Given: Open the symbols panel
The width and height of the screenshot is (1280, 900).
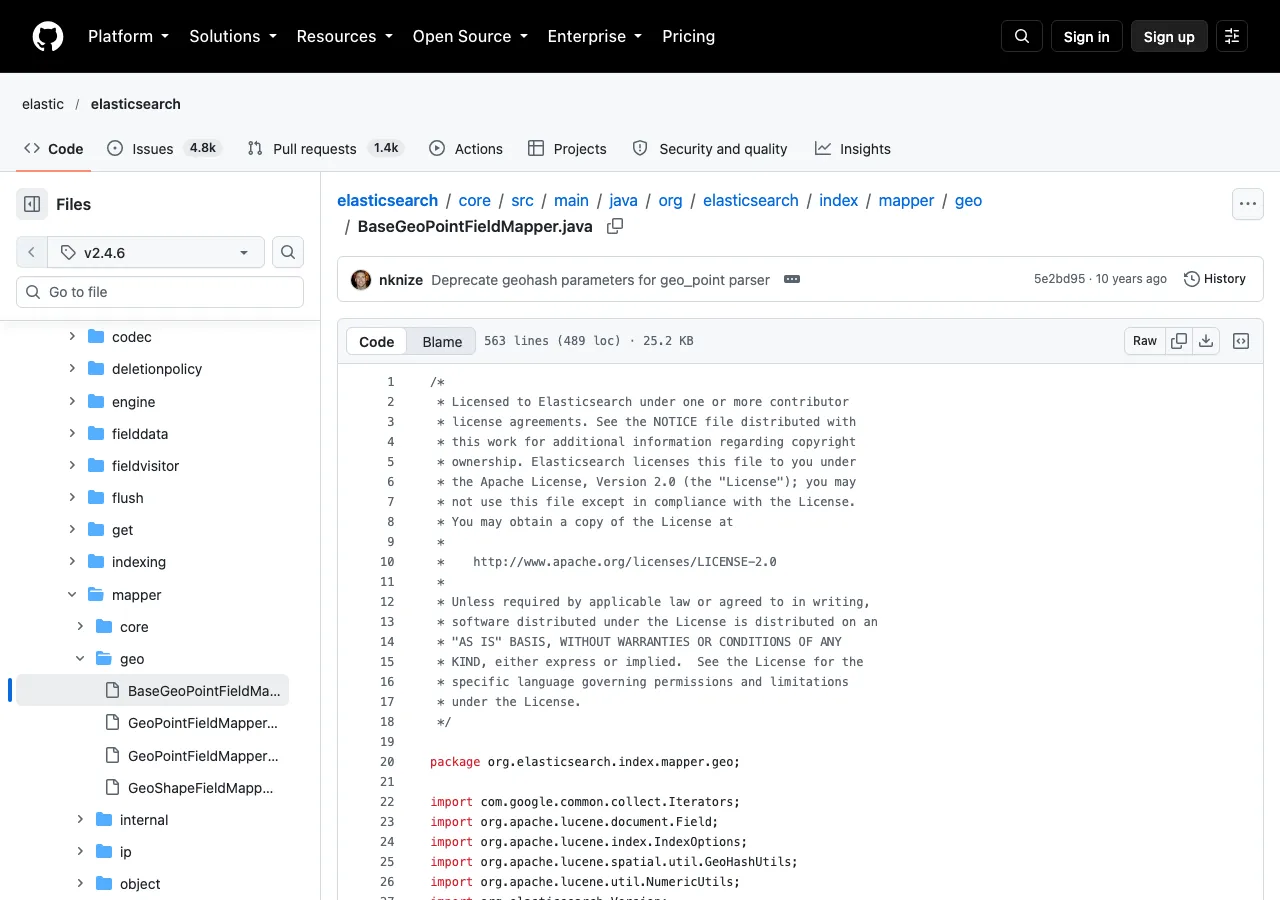Looking at the screenshot, I should click(1241, 341).
